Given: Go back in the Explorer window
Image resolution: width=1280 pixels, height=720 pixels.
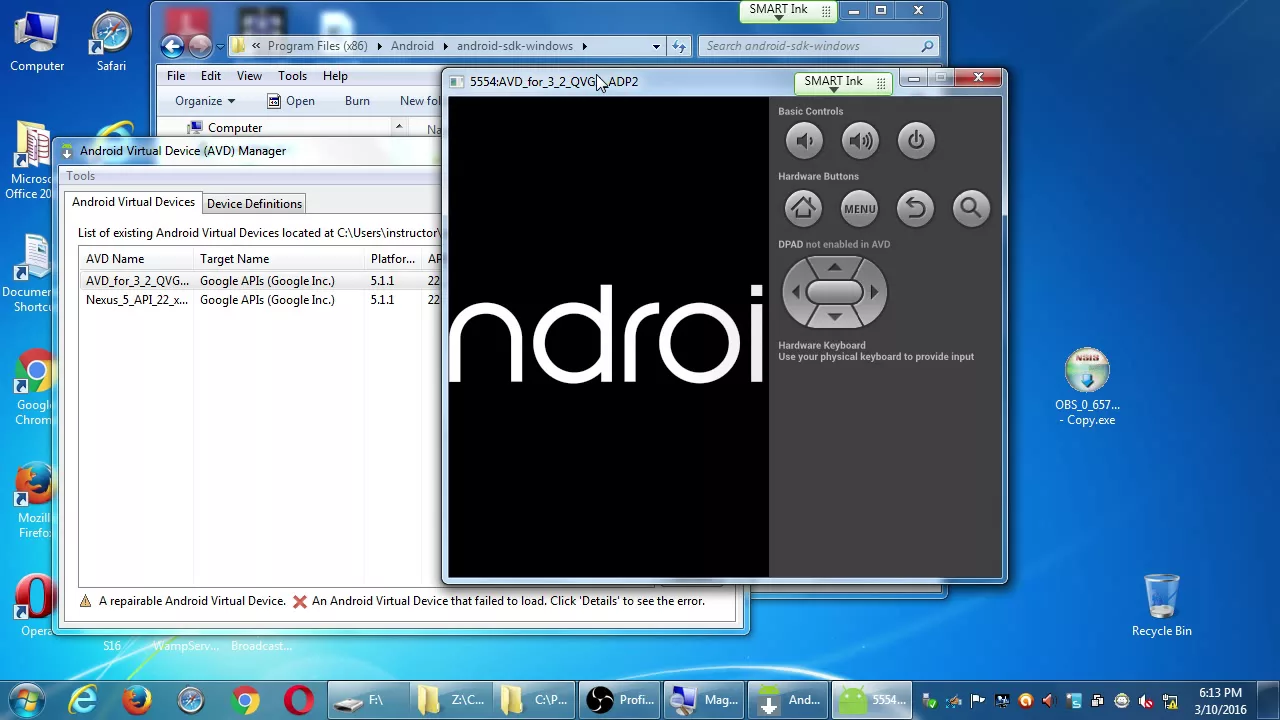Looking at the screenshot, I should tap(172, 46).
